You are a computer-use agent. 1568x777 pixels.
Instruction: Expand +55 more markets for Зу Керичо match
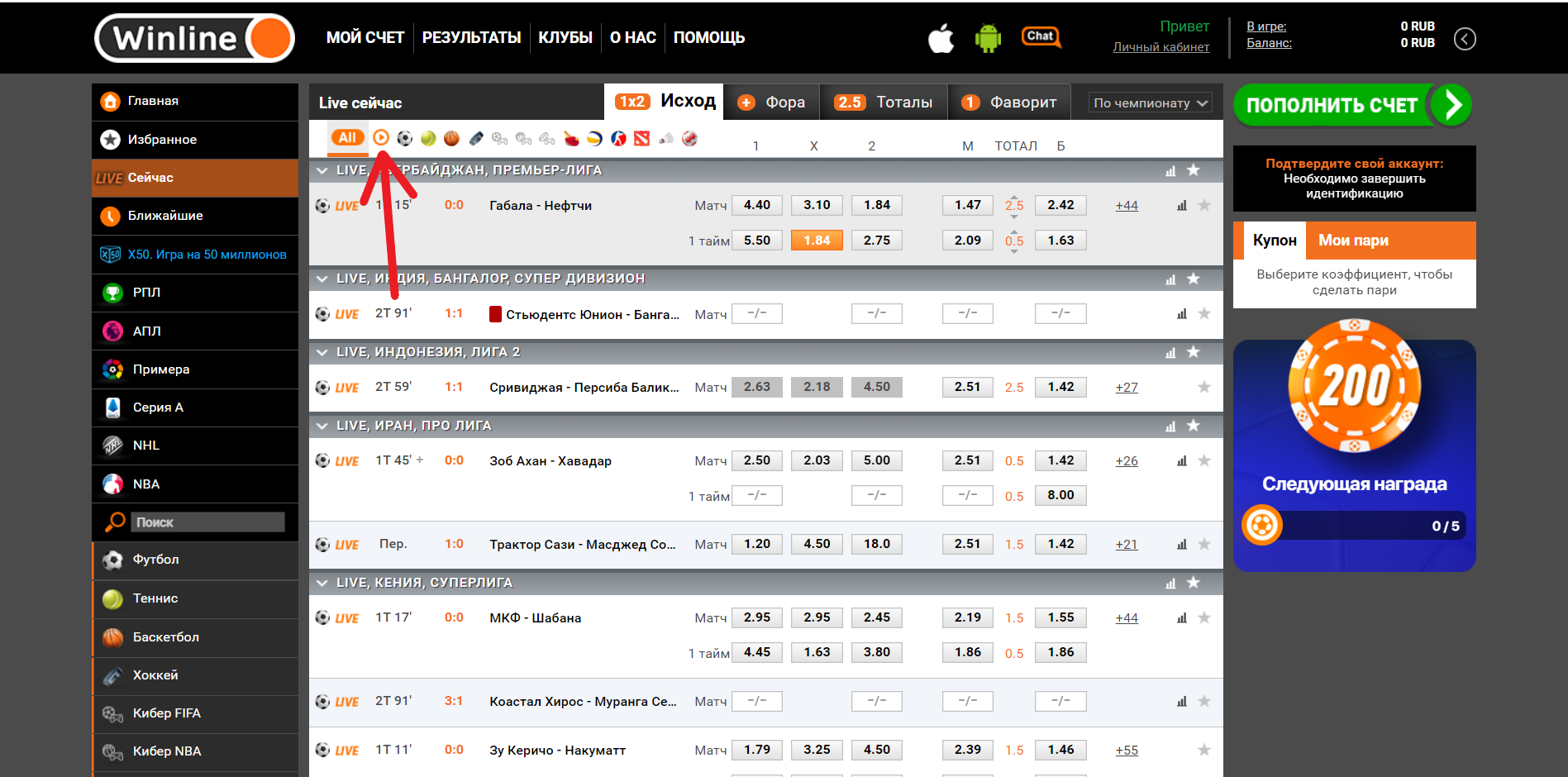pyautogui.click(x=1127, y=751)
